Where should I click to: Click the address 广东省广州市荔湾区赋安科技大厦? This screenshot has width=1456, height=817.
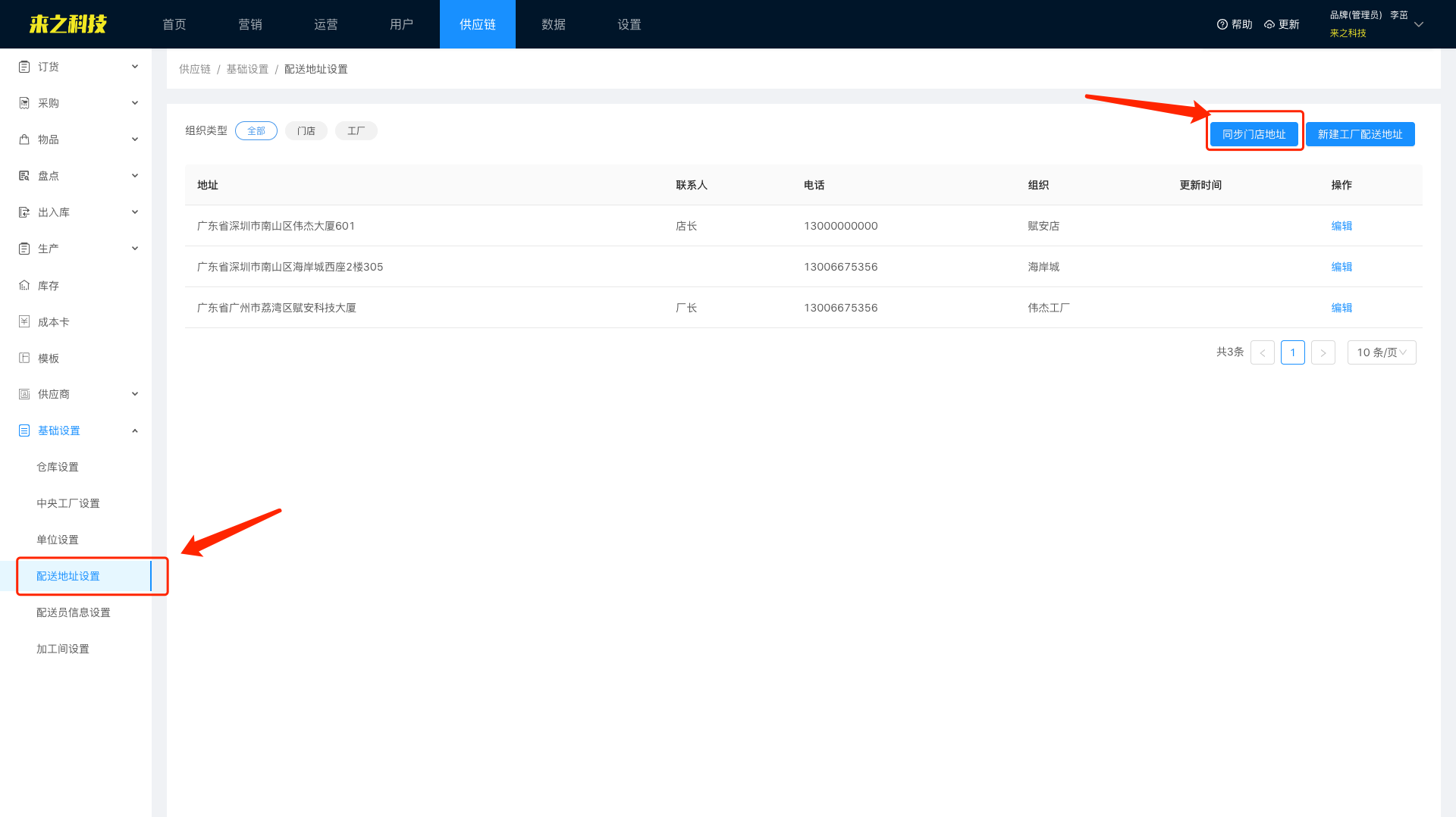point(277,308)
